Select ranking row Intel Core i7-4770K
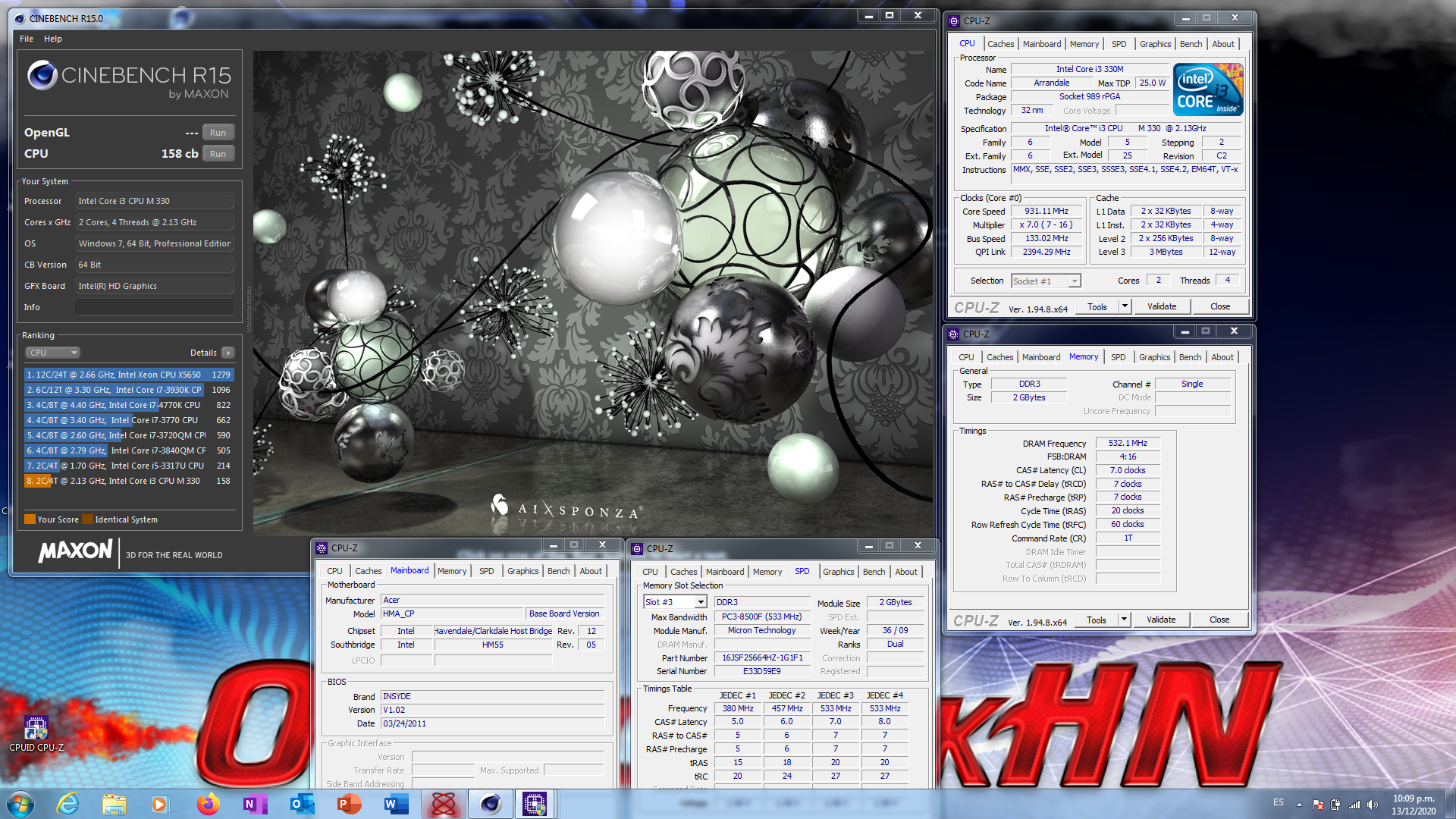Viewport: 1456px width, 819px height. tap(129, 405)
